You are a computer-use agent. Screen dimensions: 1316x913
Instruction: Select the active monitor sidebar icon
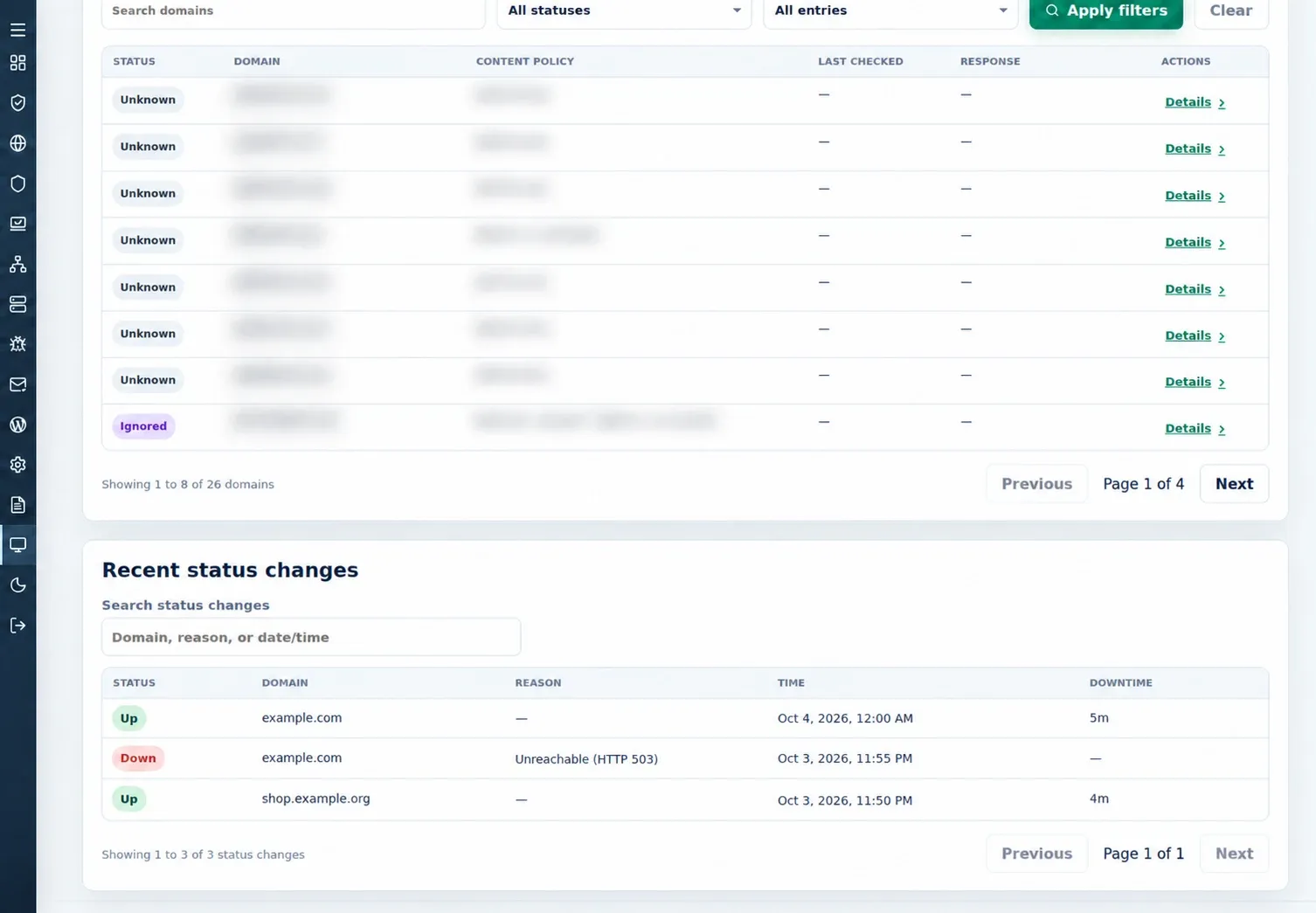(x=17, y=545)
